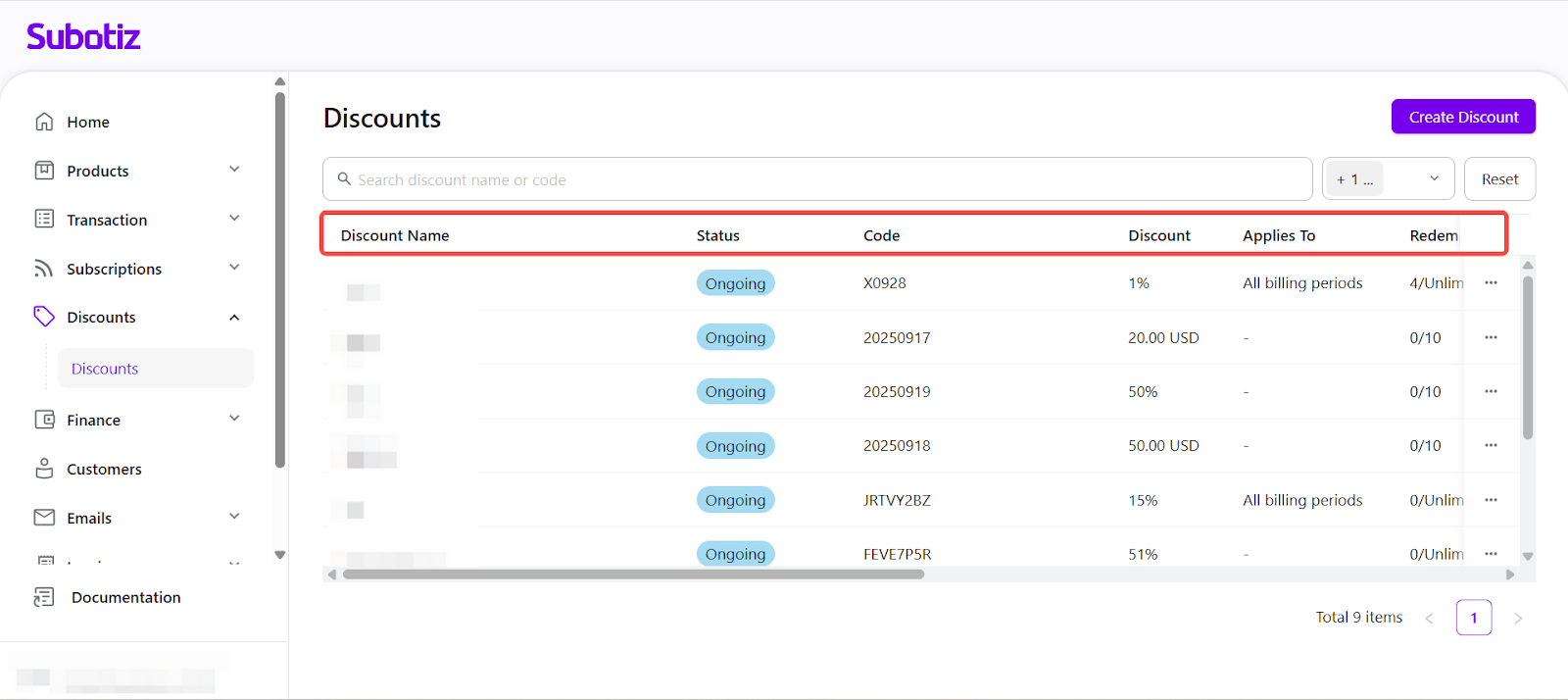The width and height of the screenshot is (1568, 700).
Task: Focus the discount name search field
Action: click(x=823, y=179)
